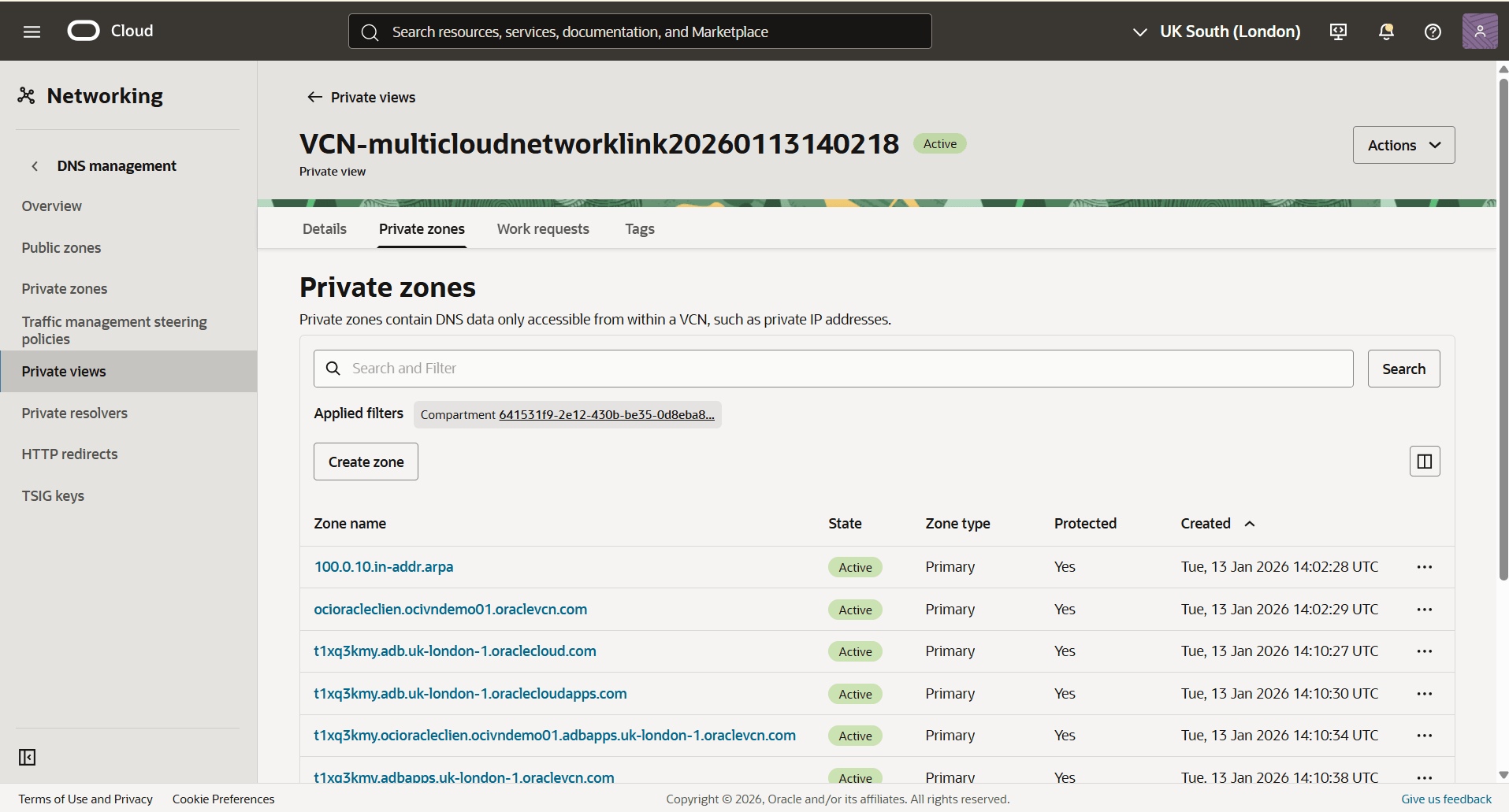
Task: Open the table column settings icon
Action: (x=1424, y=461)
